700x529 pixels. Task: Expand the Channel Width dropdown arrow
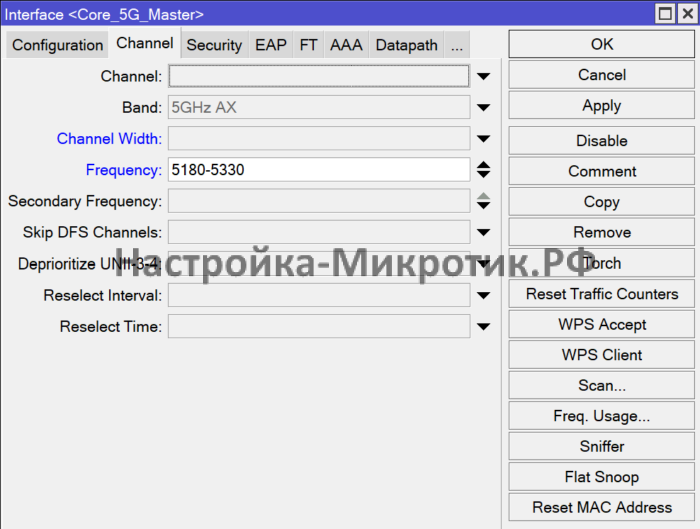pos(483,139)
